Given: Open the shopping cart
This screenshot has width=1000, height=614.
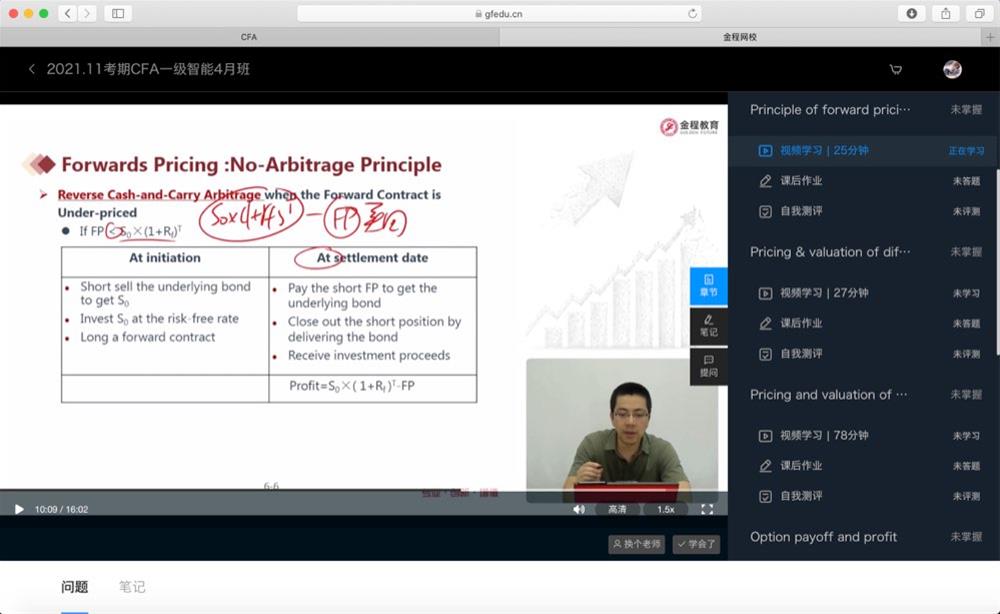Looking at the screenshot, I should (896, 69).
